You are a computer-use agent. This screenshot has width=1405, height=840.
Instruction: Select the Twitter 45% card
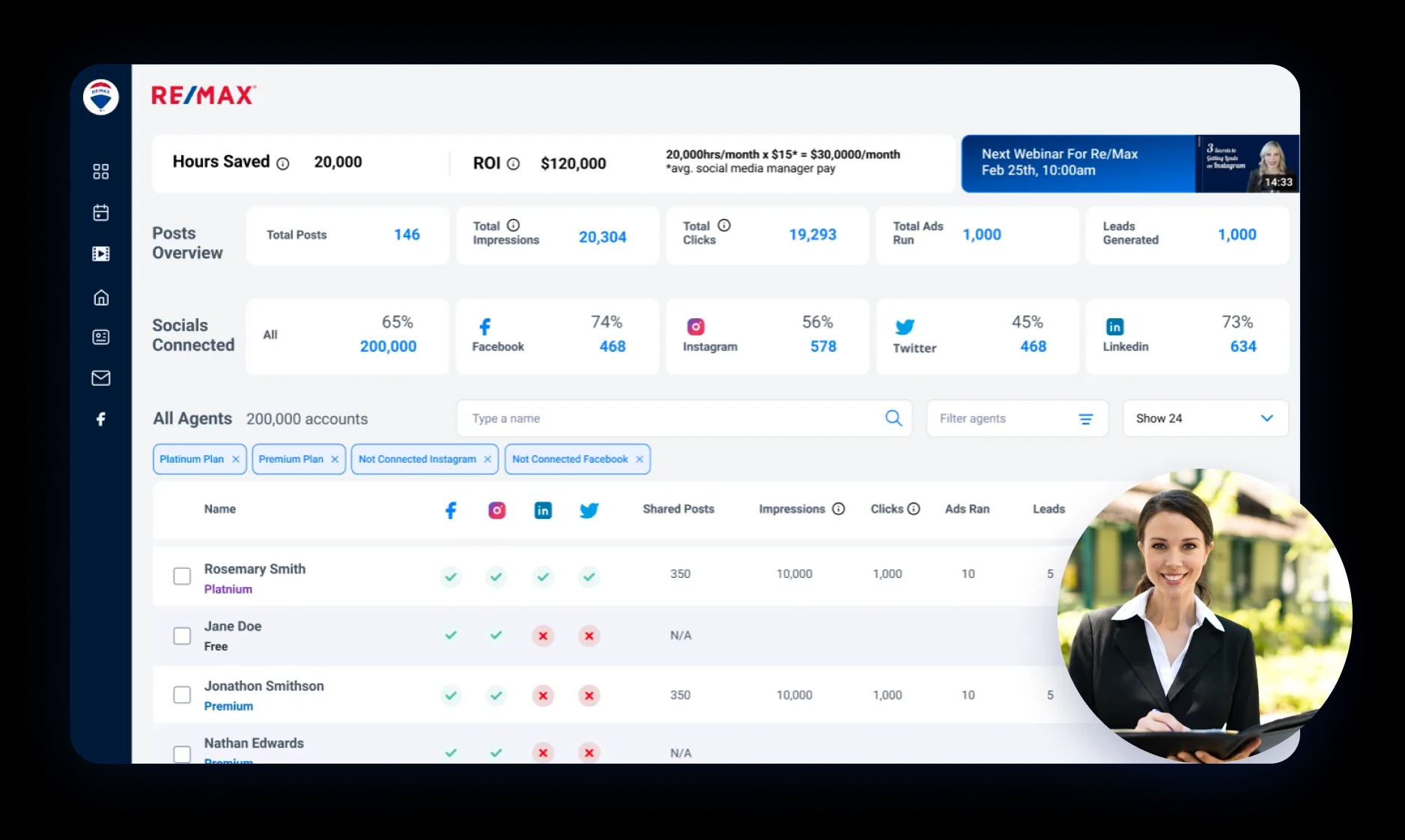point(977,336)
